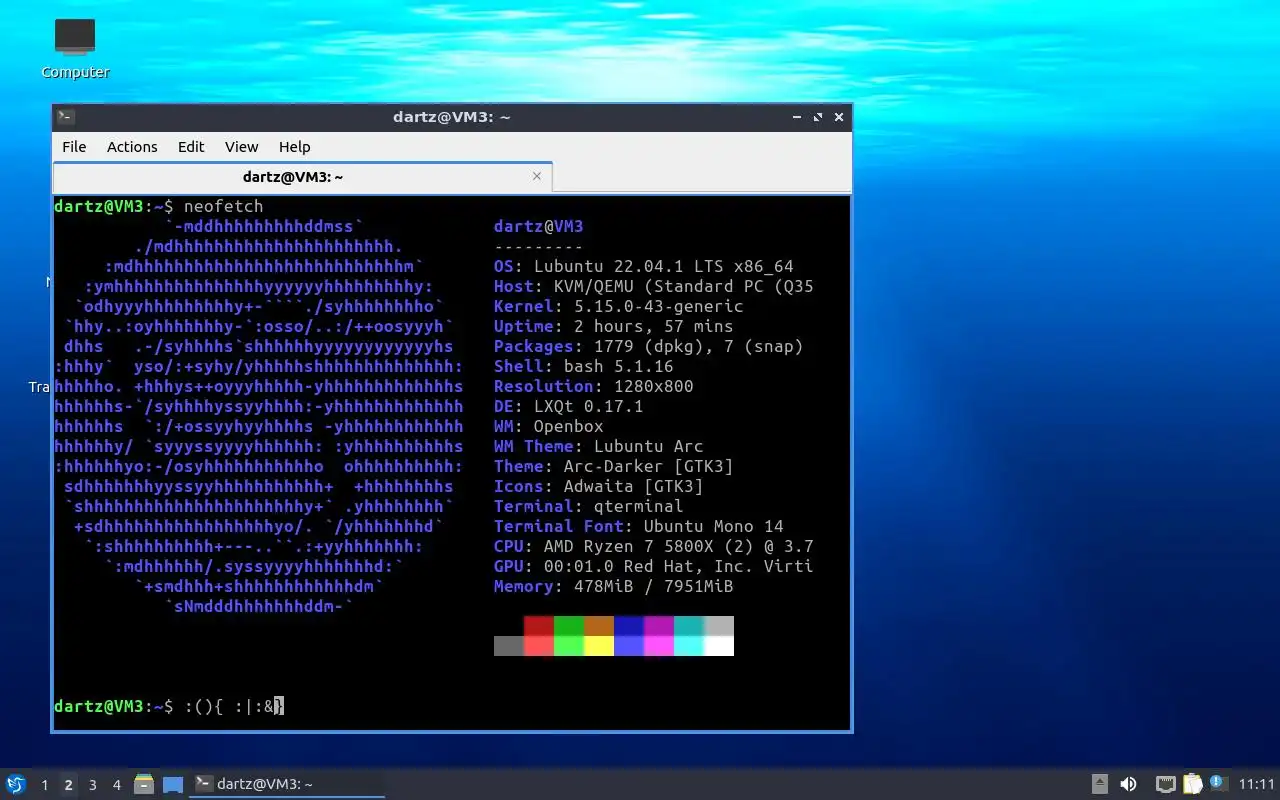Click the terminal icon in the window title bar
Image resolution: width=1280 pixels, height=800 pixels.
pyautogui.click(x=65, y=117)
